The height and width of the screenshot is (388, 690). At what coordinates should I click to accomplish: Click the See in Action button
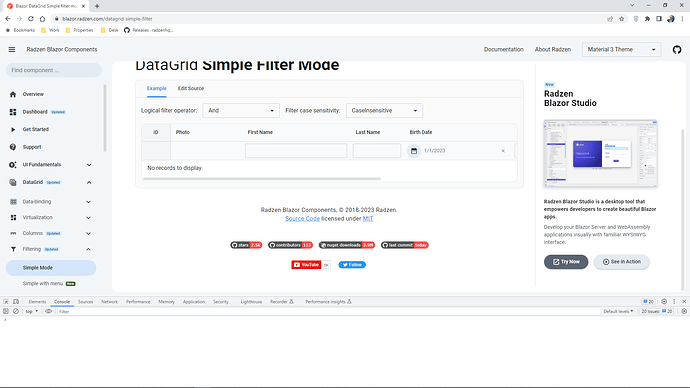(621, 262)
